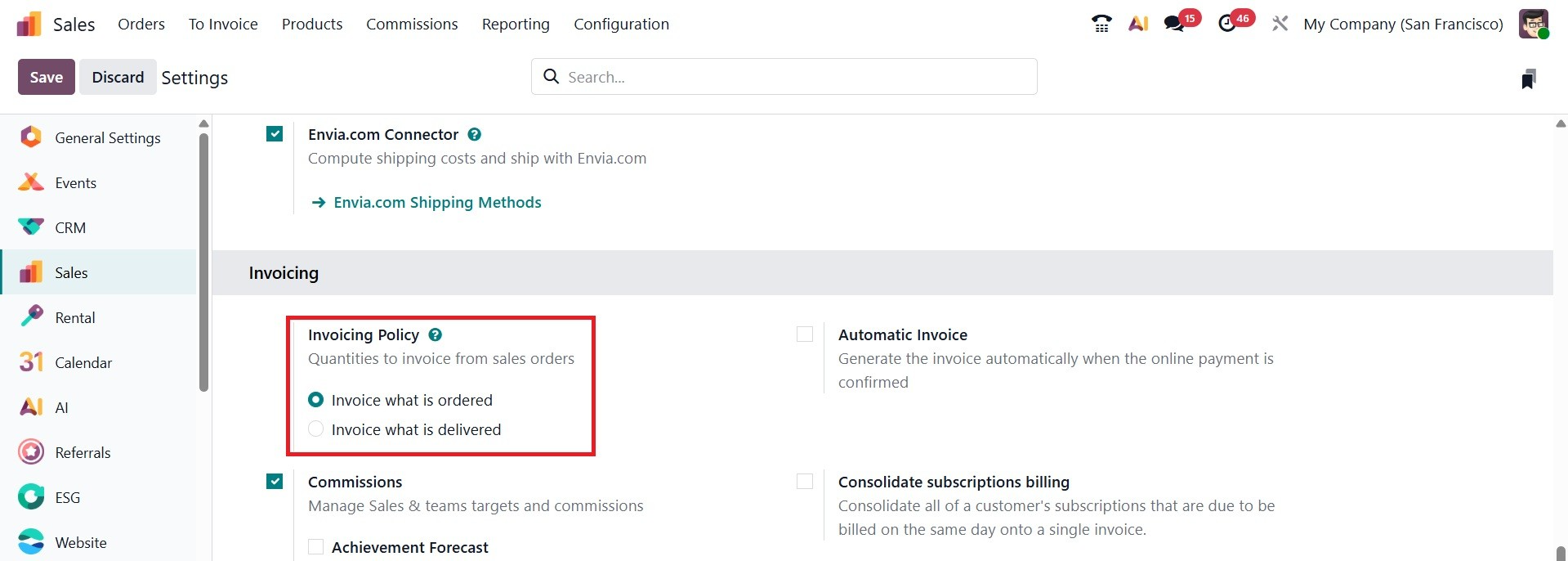This screenshot has height=561, width=1568.
Task: Click the bookmark icon below the avatar
Action: tap(1529, 79)
